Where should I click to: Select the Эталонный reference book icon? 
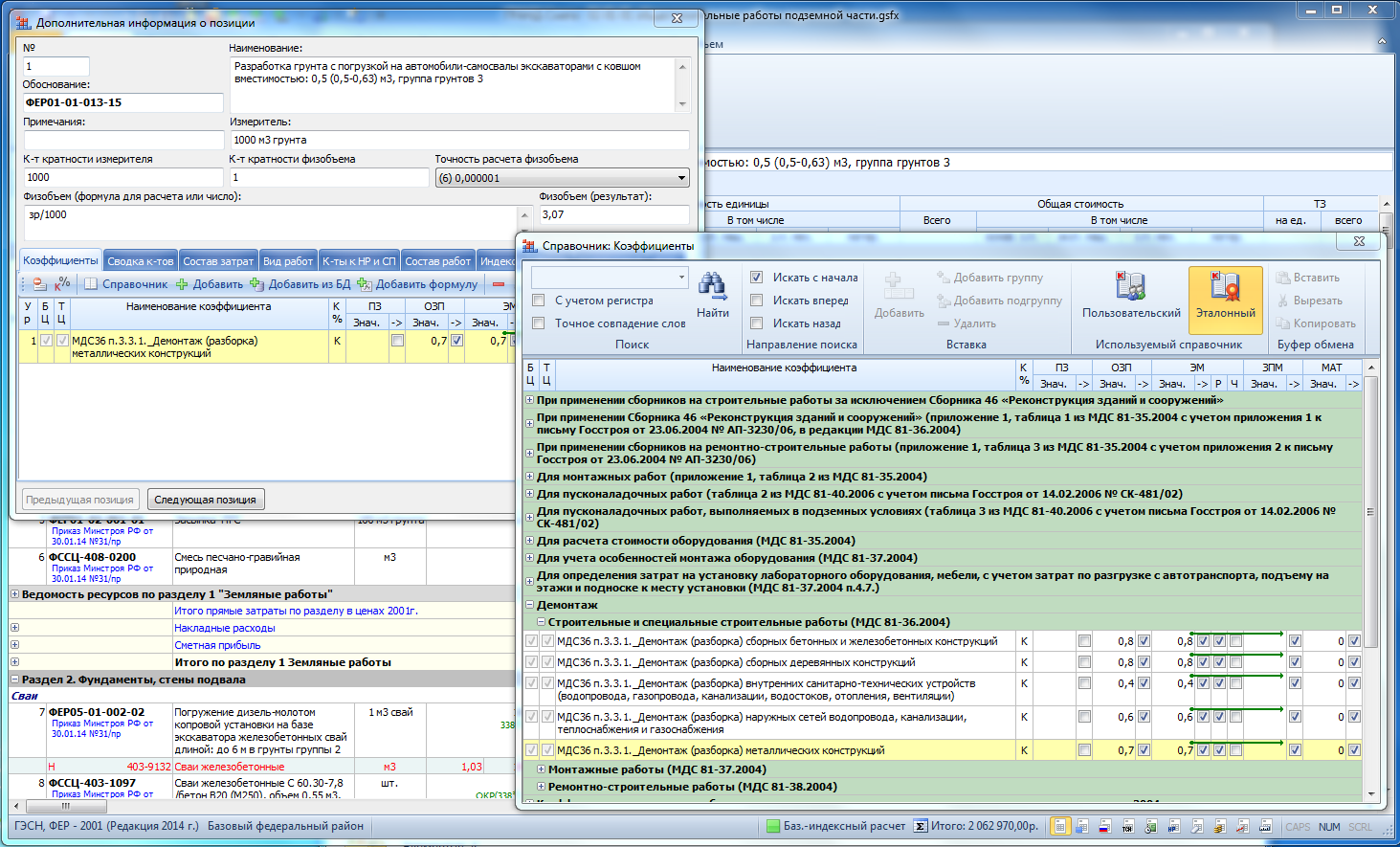(1225, 286)
